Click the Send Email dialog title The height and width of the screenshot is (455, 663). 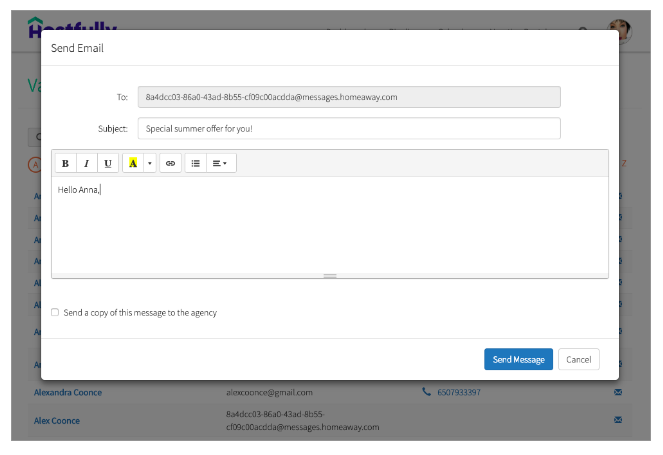77,48
